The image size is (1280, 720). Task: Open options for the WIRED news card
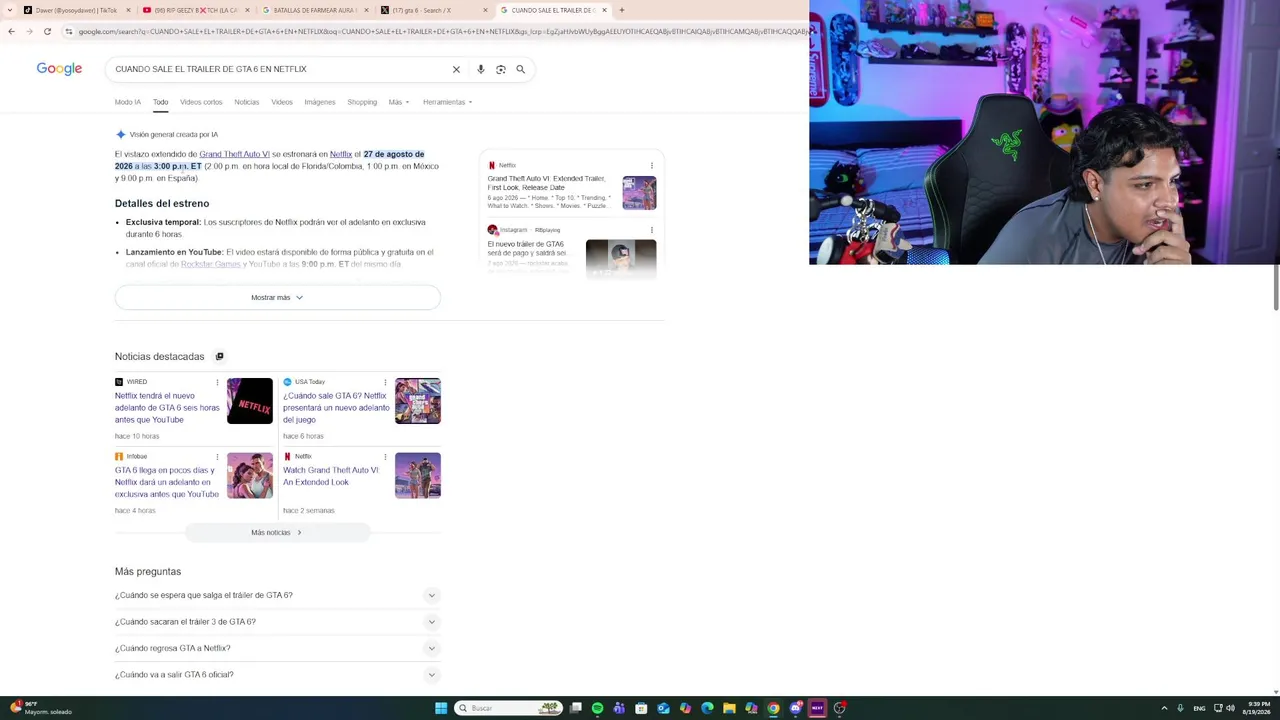coord(217,382)
